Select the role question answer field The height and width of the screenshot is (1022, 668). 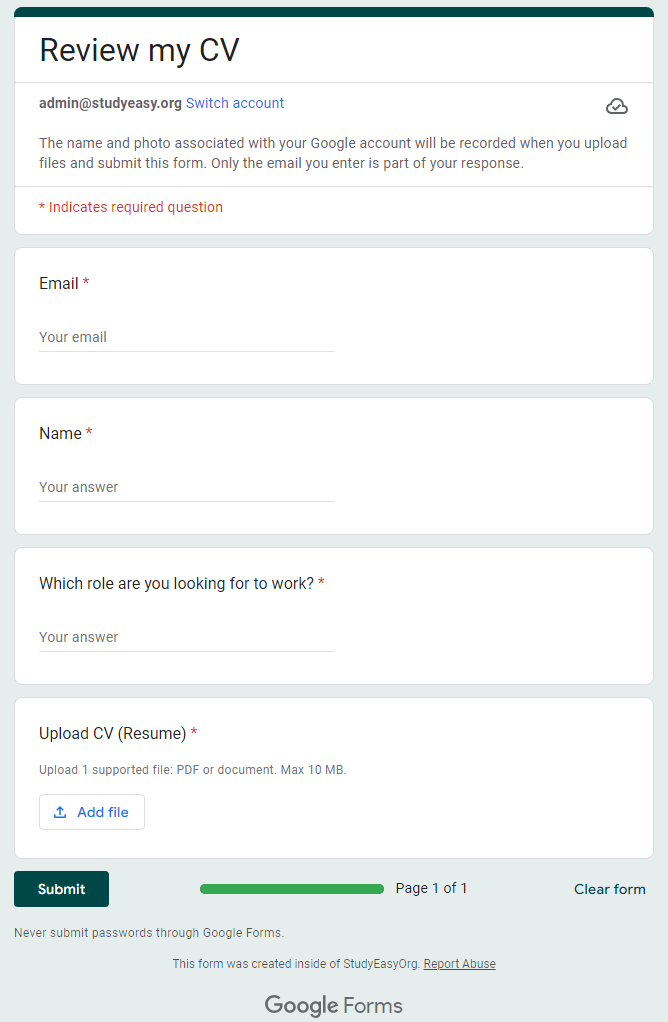(186, 637)
